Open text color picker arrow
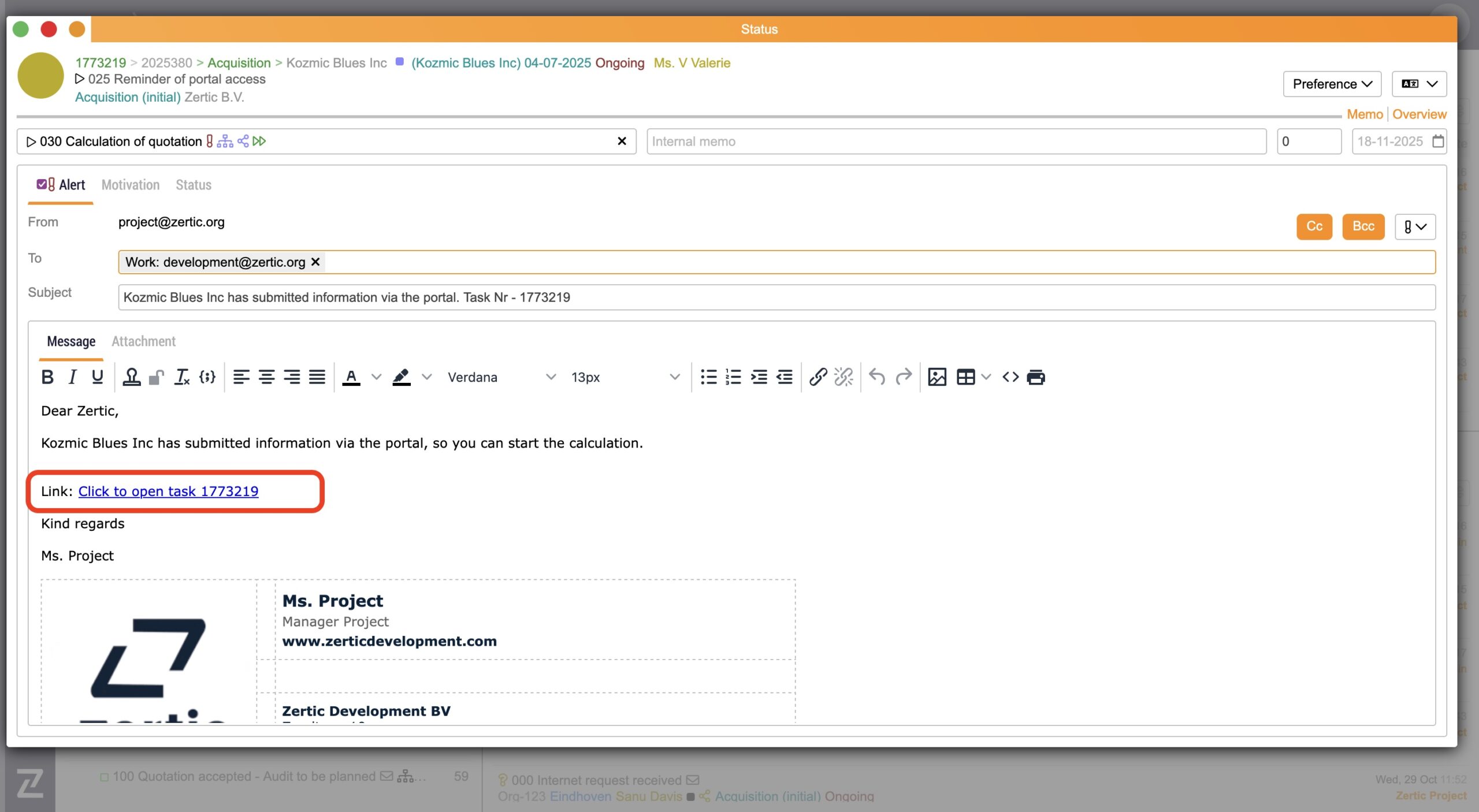 tap(376, 377)
